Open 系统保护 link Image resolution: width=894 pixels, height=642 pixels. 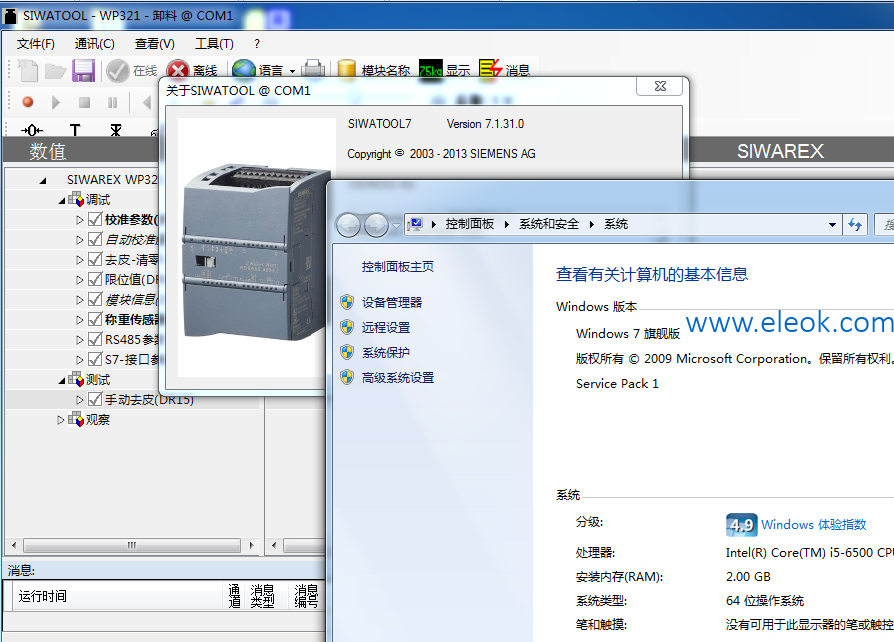pyautogui.click(x=386, y=353)
